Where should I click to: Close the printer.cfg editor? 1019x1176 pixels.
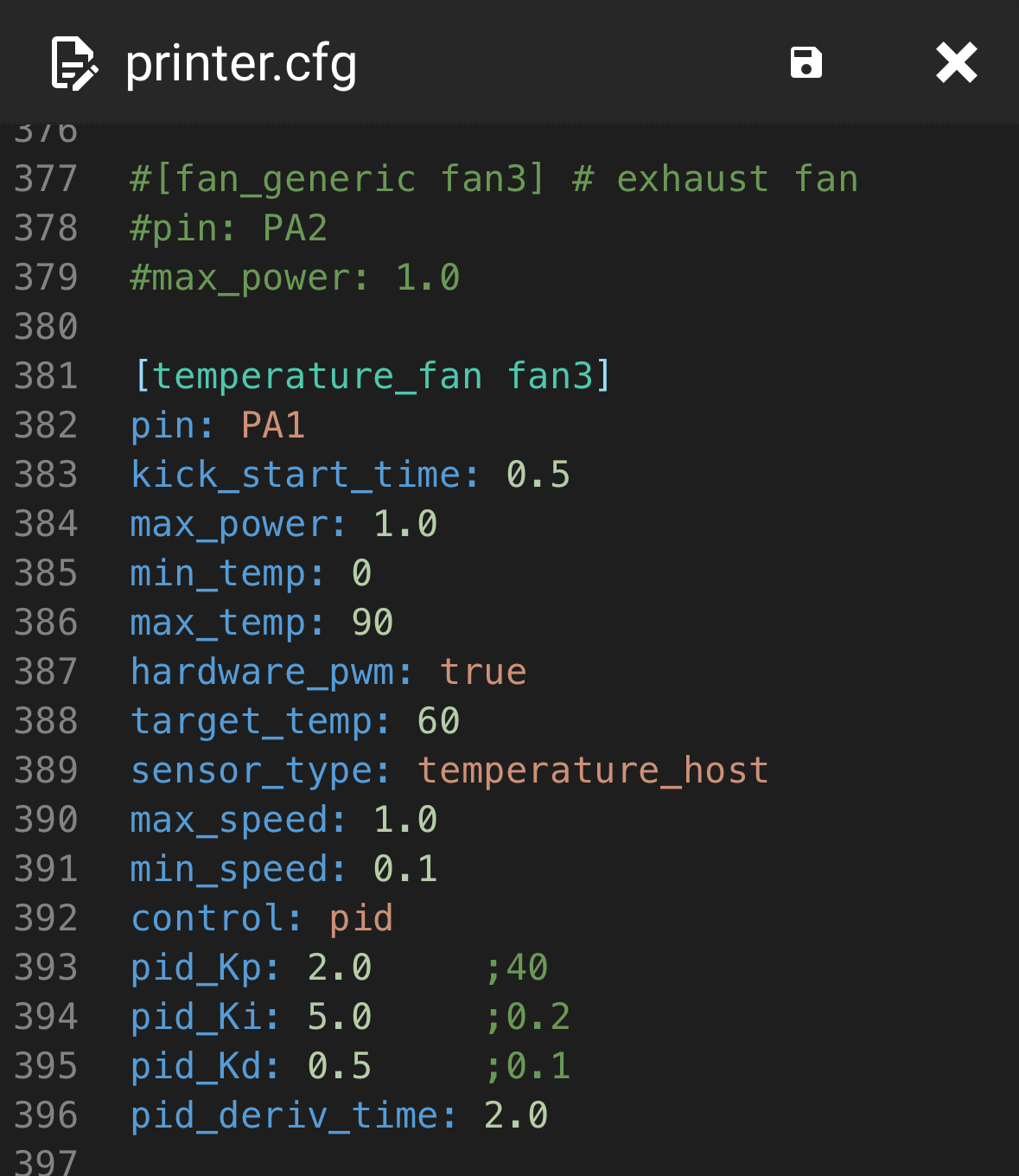tap(956, 63)
